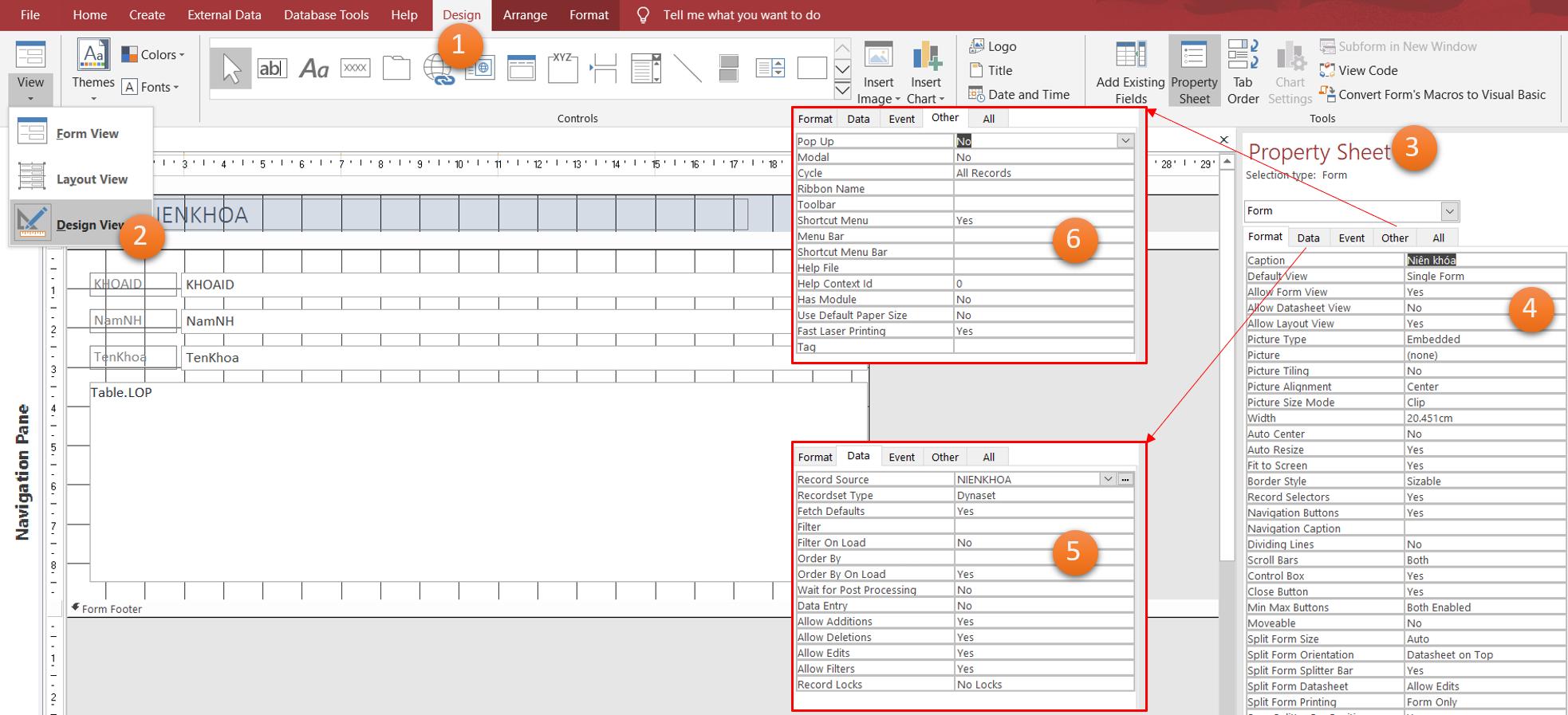Click the Add Existing Fields icon

point(1130,56)
